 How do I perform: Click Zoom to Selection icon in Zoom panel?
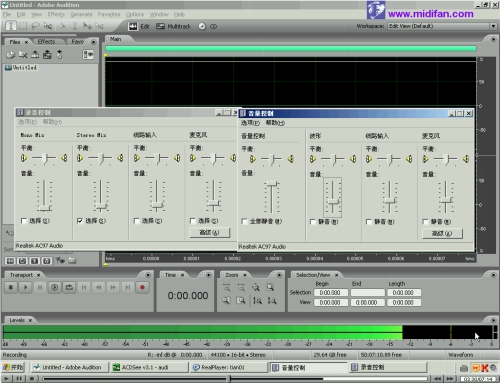[x=270, y=287]
